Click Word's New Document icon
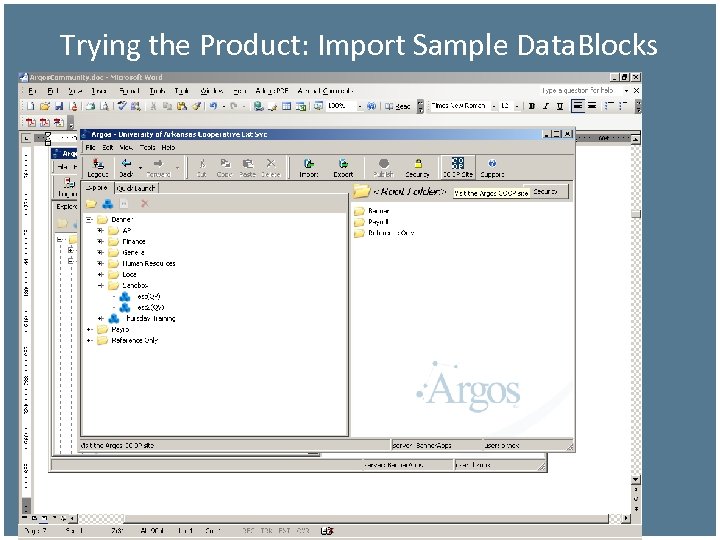This screenshot has width=720, height=540. 30,106
